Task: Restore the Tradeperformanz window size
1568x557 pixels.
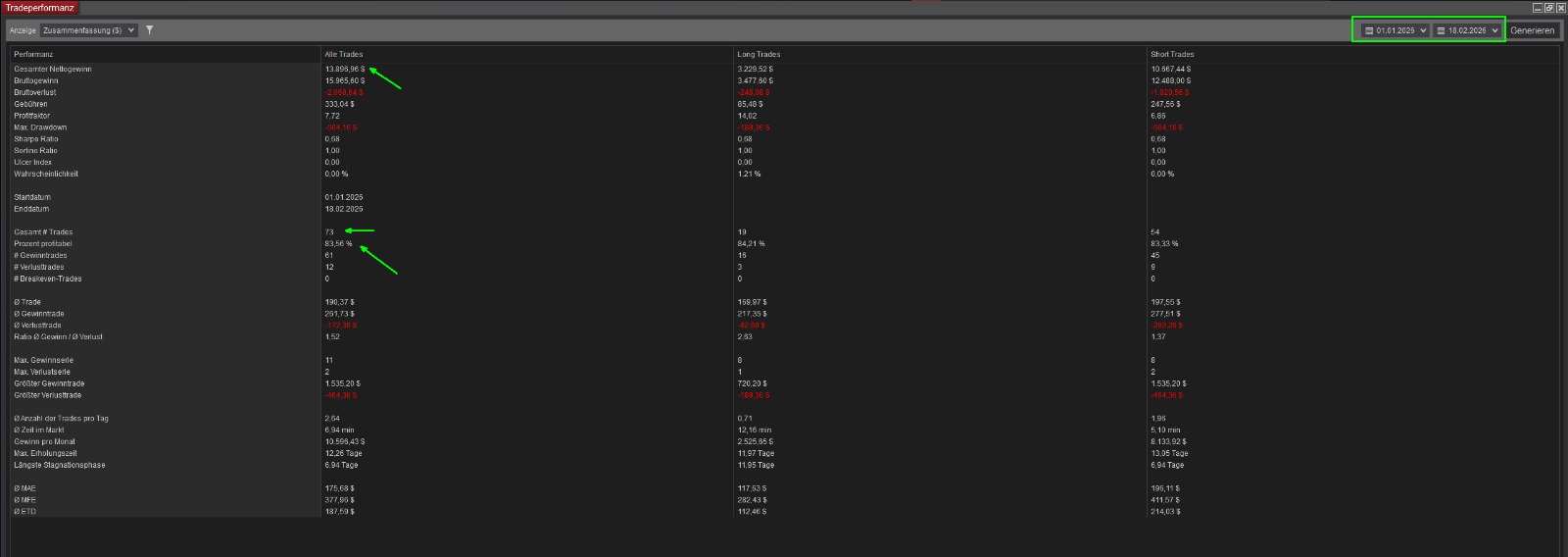Action: (x=1549, y=7)
